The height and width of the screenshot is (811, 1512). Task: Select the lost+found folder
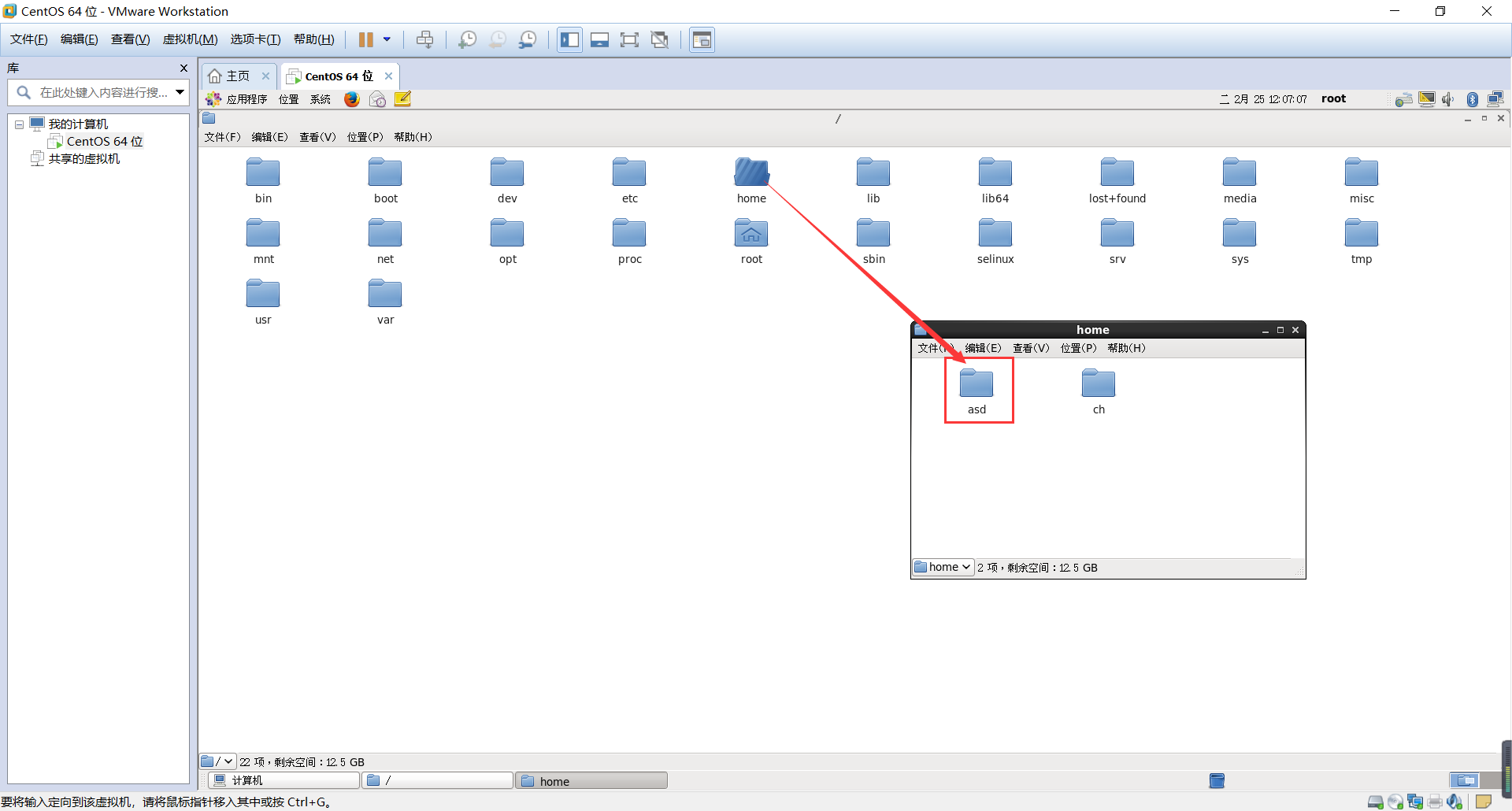pyautogui.click(x=1117, y=181)
